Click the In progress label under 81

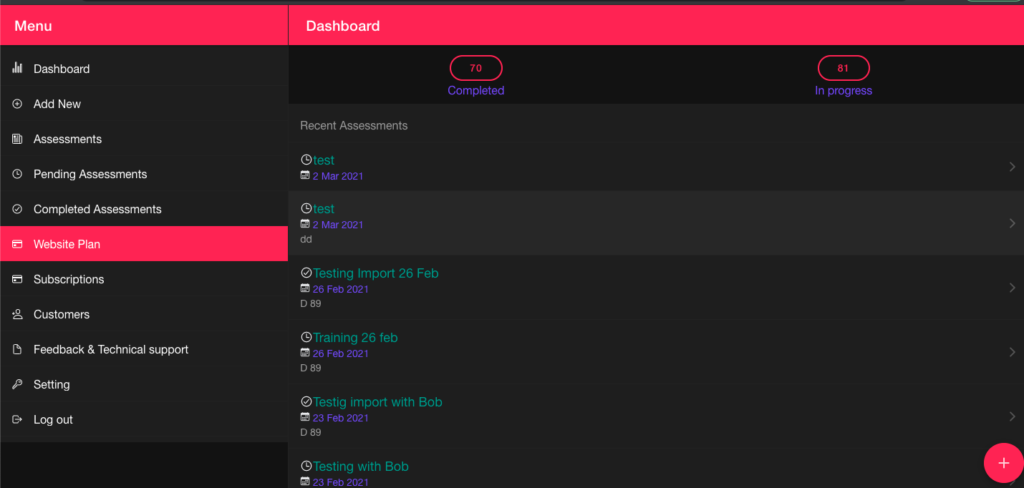click(843, 91)
